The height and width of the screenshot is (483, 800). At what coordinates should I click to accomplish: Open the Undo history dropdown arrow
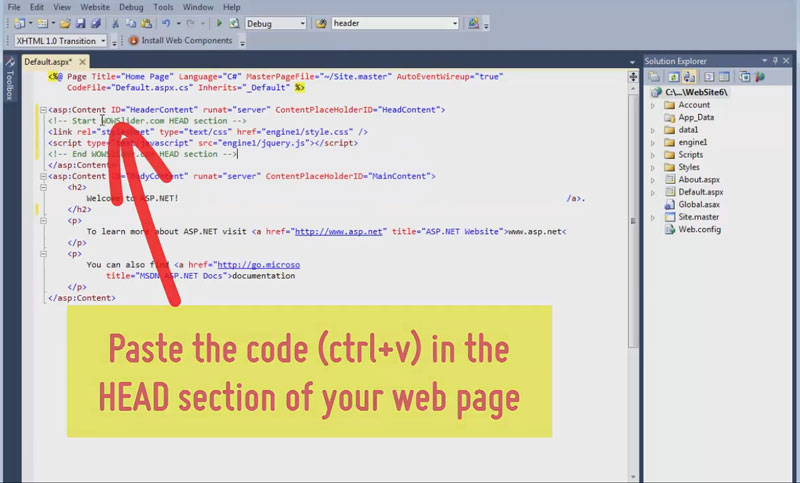tap(178, 23)
